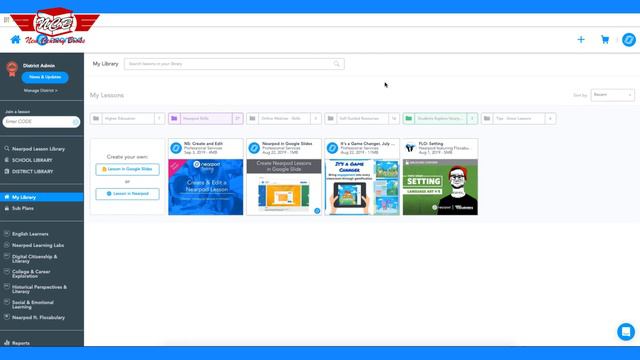Click the District Admin ribbon badge icon

(x=12, y=69)
